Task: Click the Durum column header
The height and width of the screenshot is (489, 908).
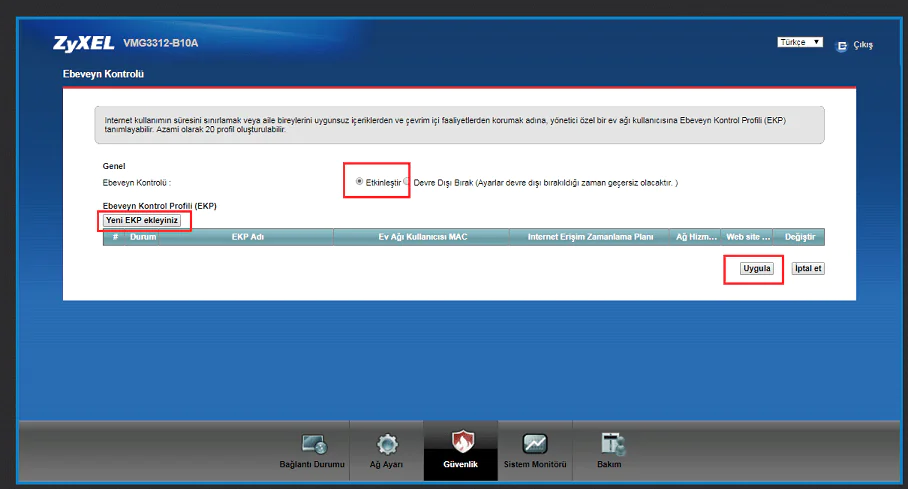Action: click(x=142, y=237)
